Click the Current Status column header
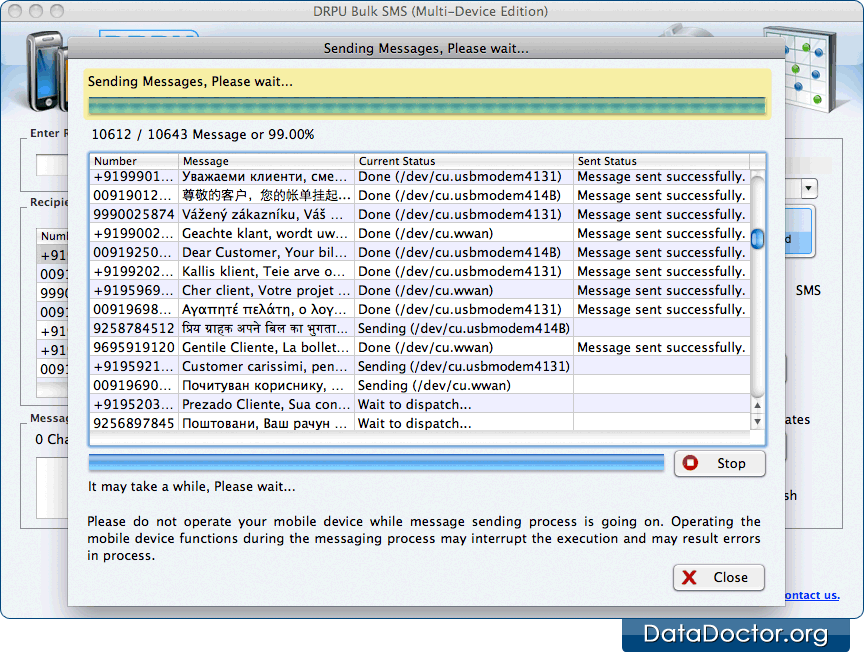864x652 pixels. (463, 161)
